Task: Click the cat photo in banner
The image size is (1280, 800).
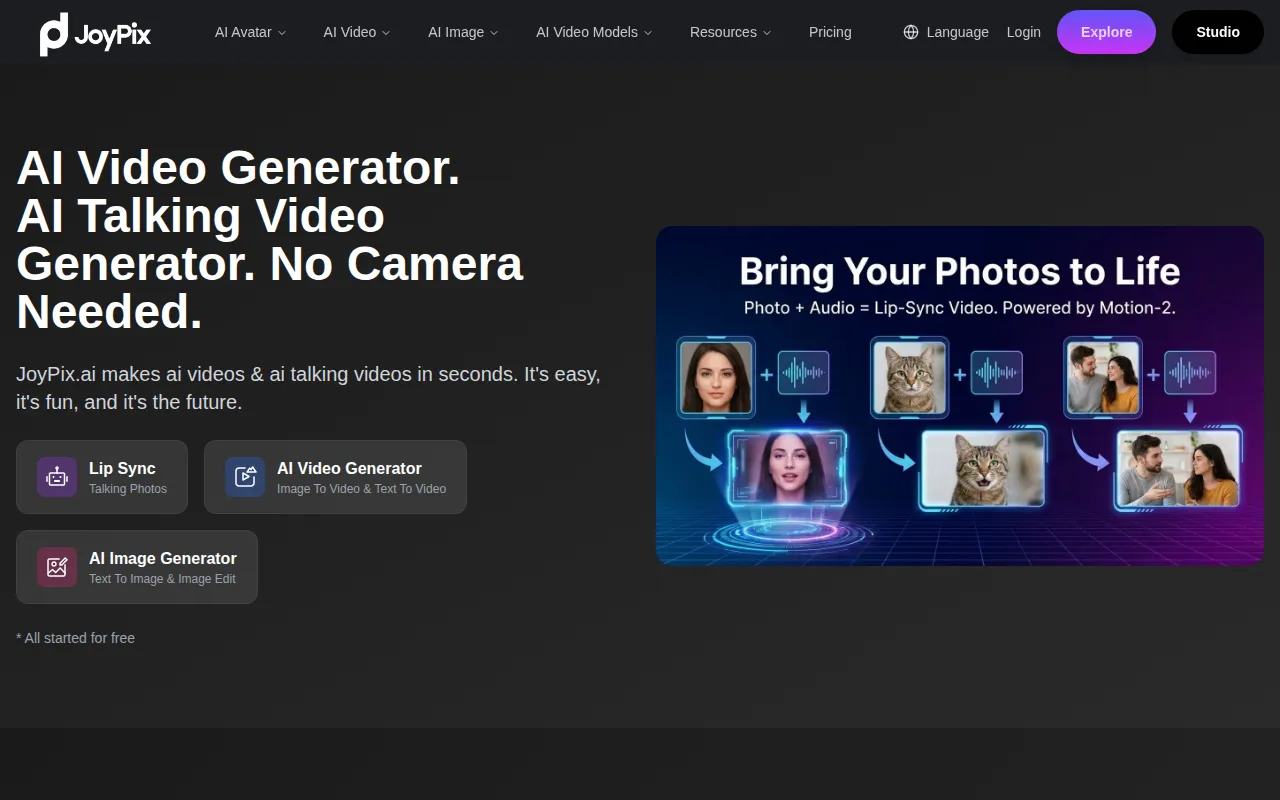Action: tap(908, 377)
